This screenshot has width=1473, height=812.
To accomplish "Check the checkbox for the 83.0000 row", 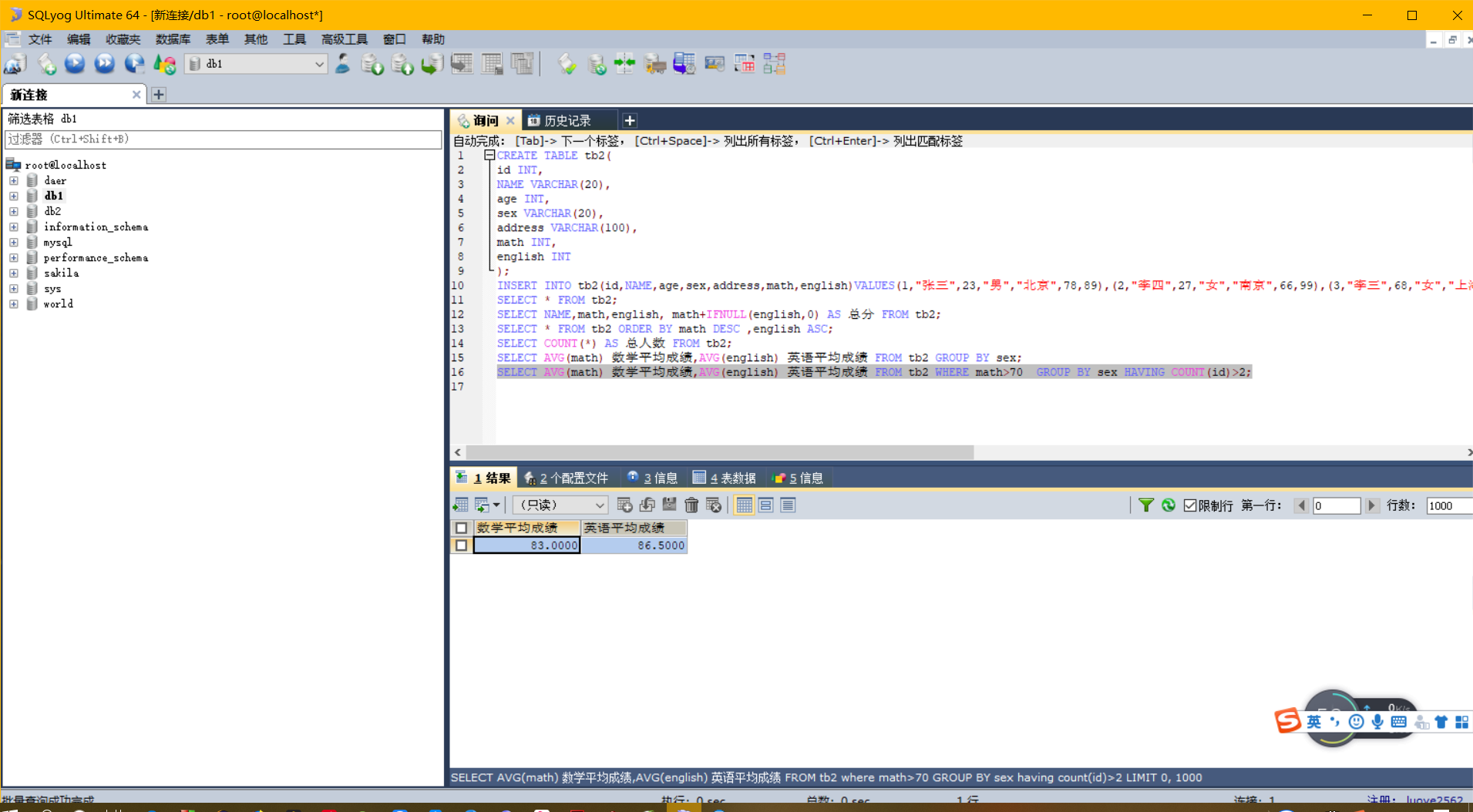I will pos(461,545).
